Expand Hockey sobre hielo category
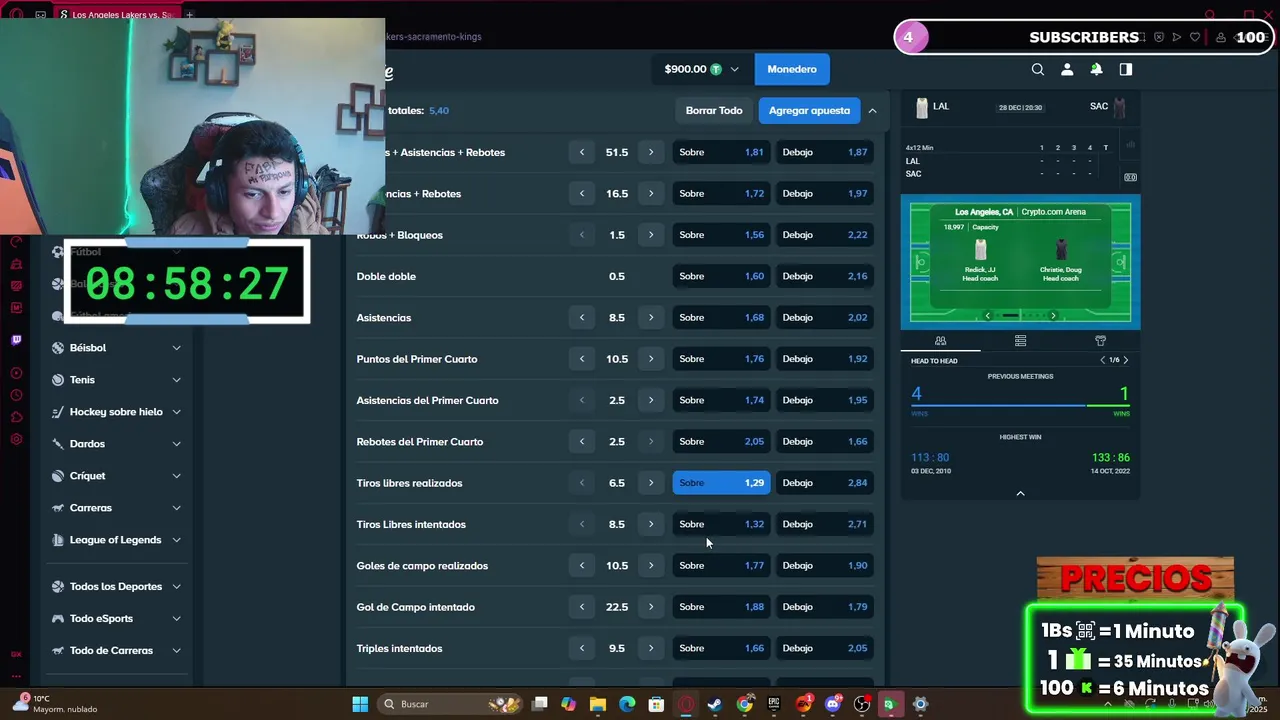 (x=176, y=412)
